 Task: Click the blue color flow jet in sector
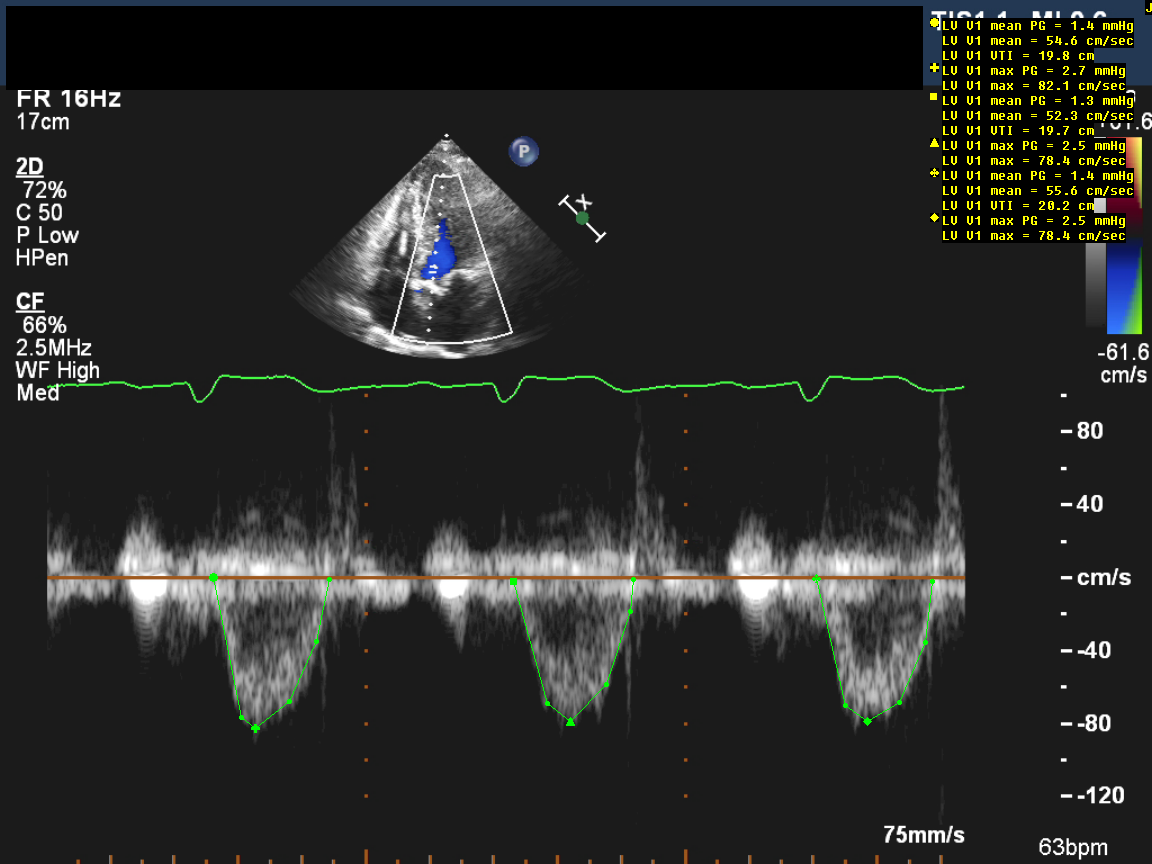tap(440, 255)
